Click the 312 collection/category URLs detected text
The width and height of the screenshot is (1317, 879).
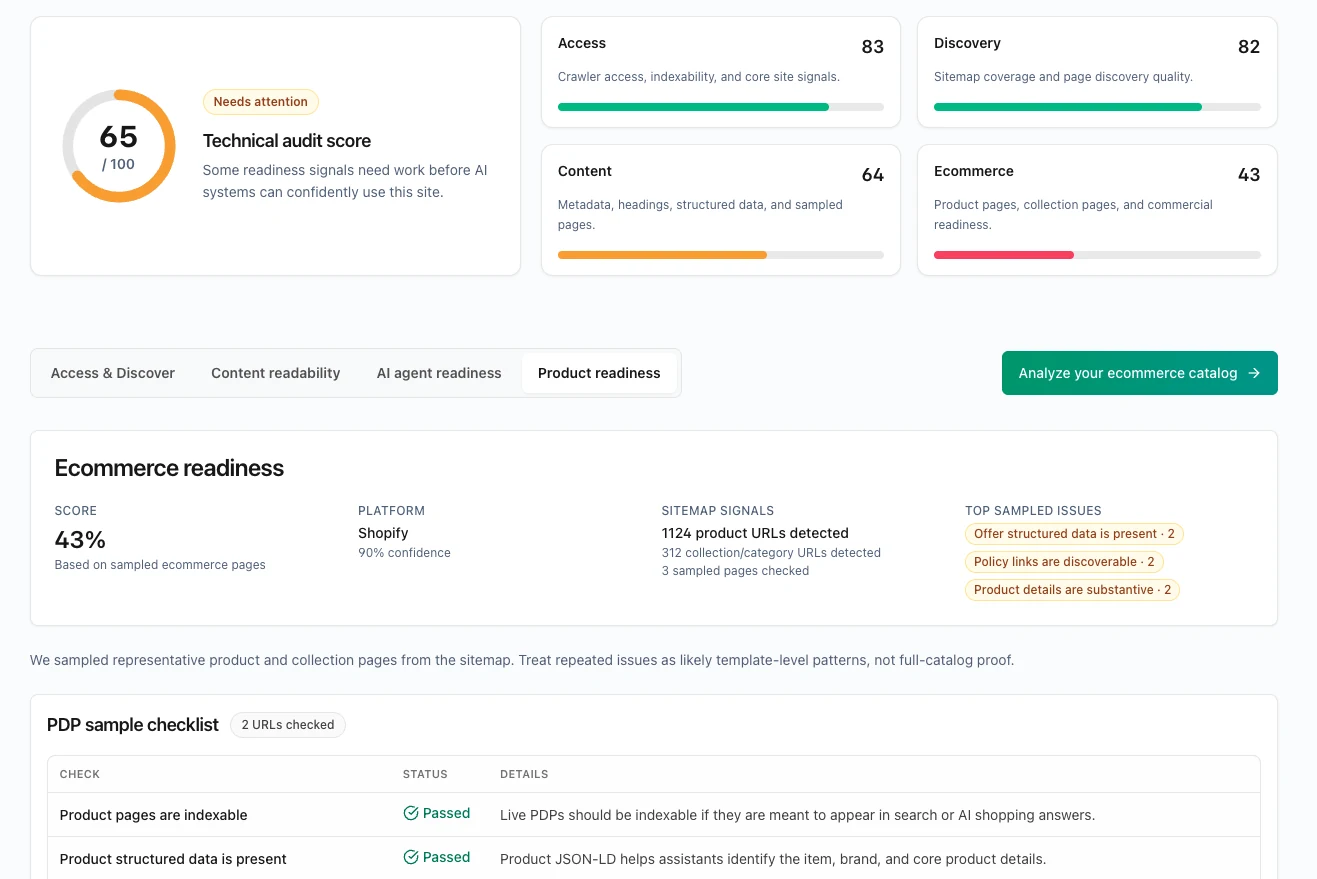point(771,553)
